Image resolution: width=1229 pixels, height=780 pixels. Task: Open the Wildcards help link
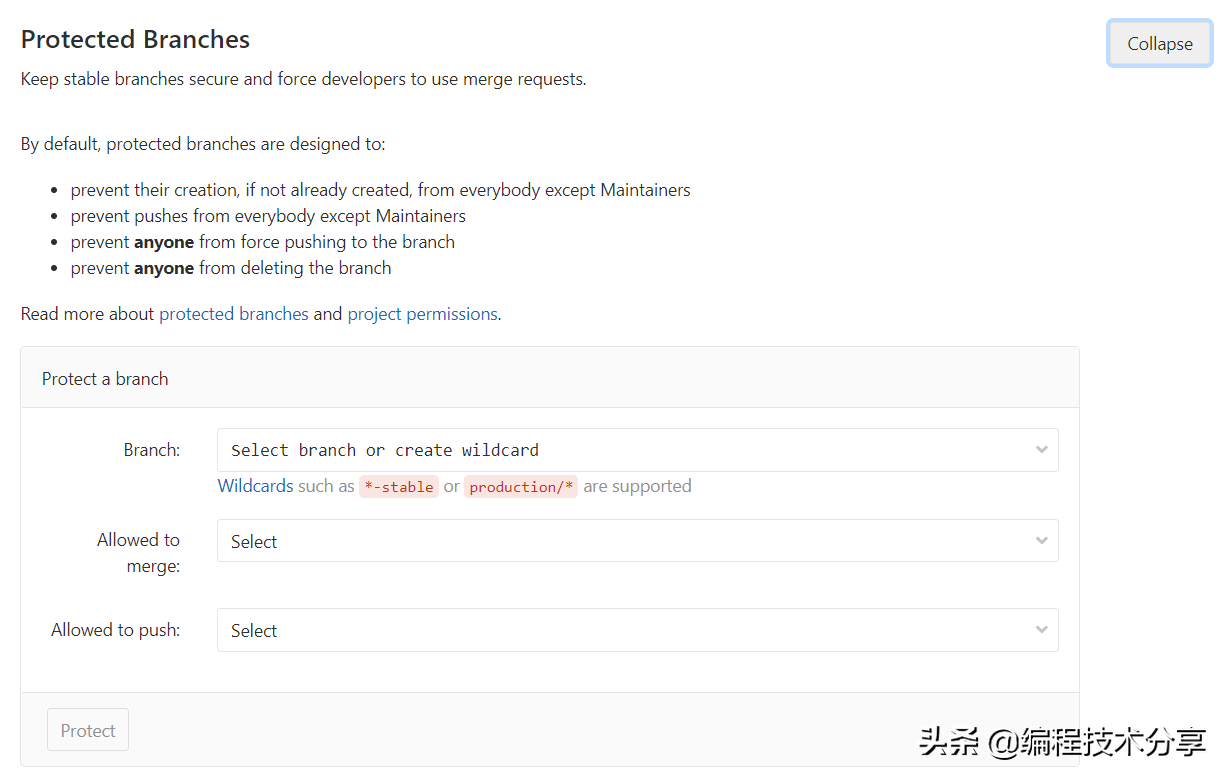[255, 486]
